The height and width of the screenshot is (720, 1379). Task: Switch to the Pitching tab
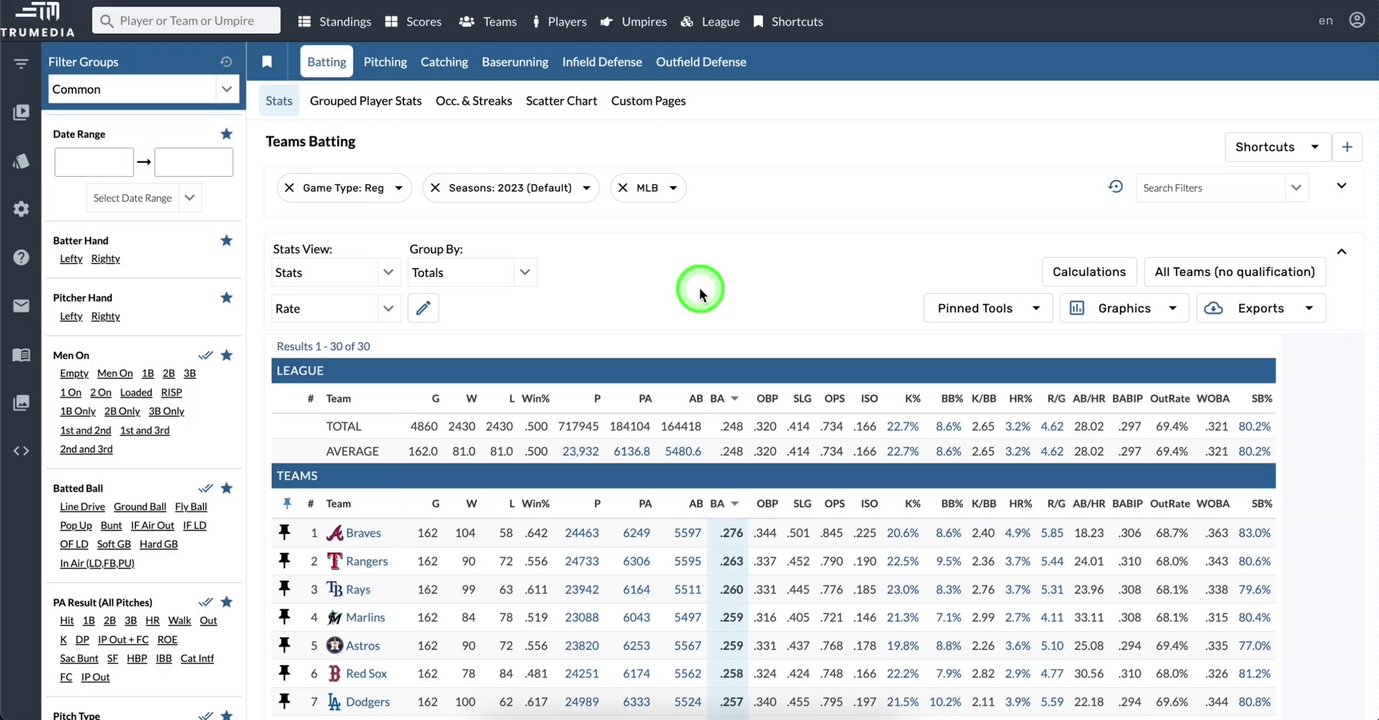point(385,62)
